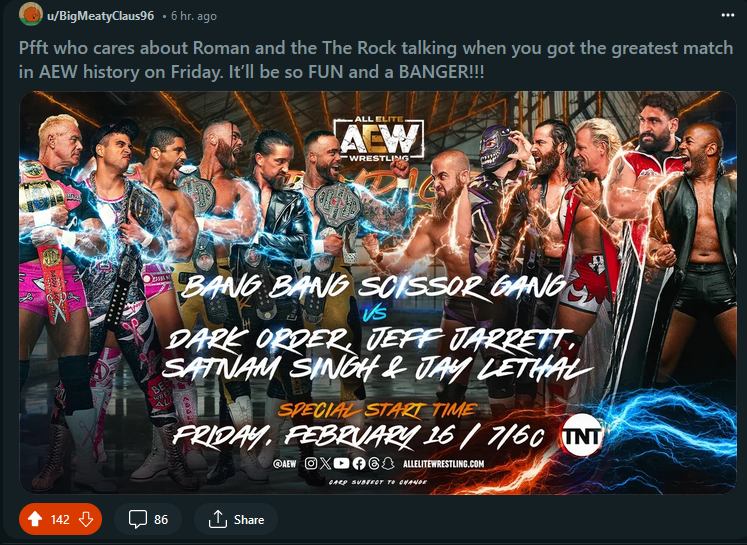Upvote the AEW match post
The width and height of the screenshot is (747, 545).
tap(36, 519)
